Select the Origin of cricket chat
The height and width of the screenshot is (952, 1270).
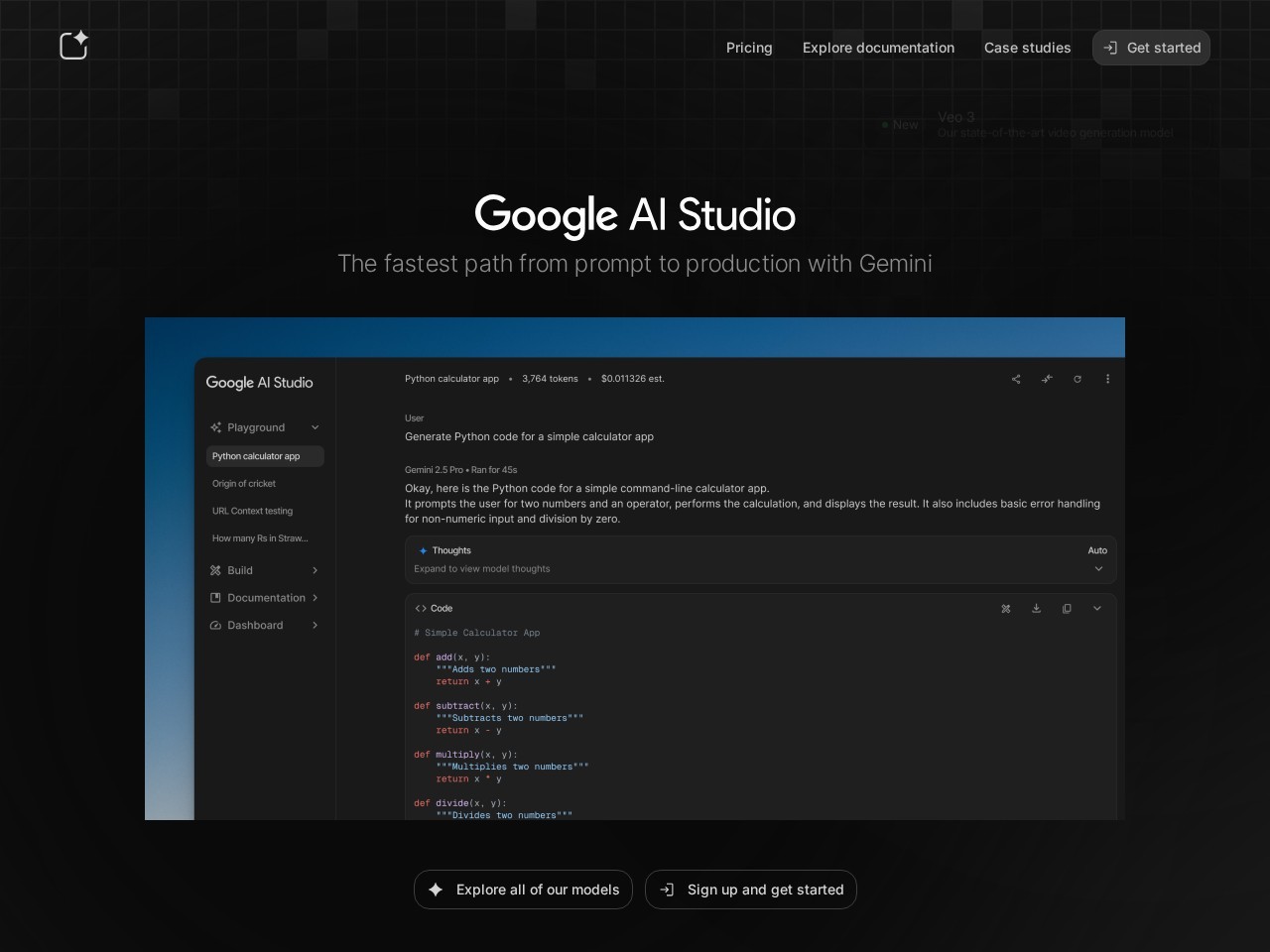click(x=244, y=484)
